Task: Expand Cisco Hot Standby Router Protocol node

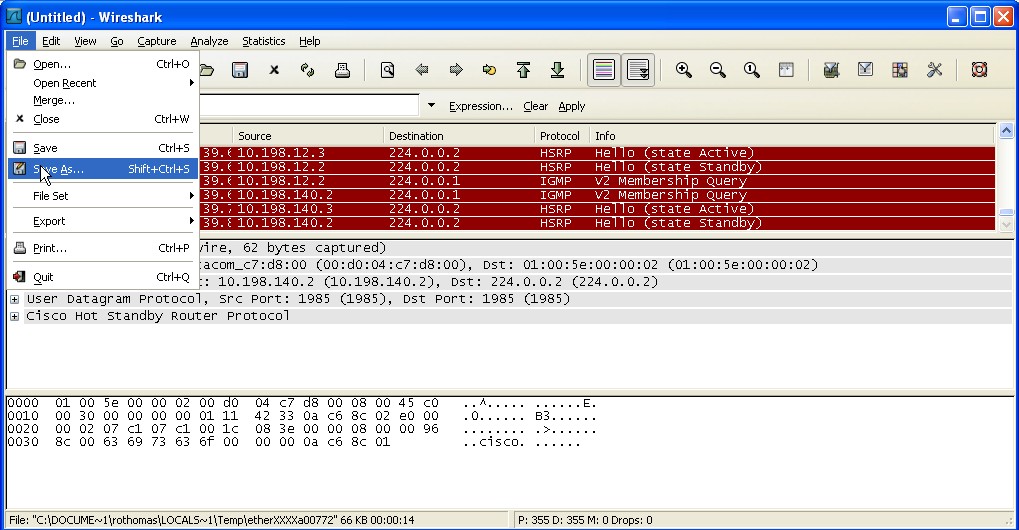Action: [15, 316]
